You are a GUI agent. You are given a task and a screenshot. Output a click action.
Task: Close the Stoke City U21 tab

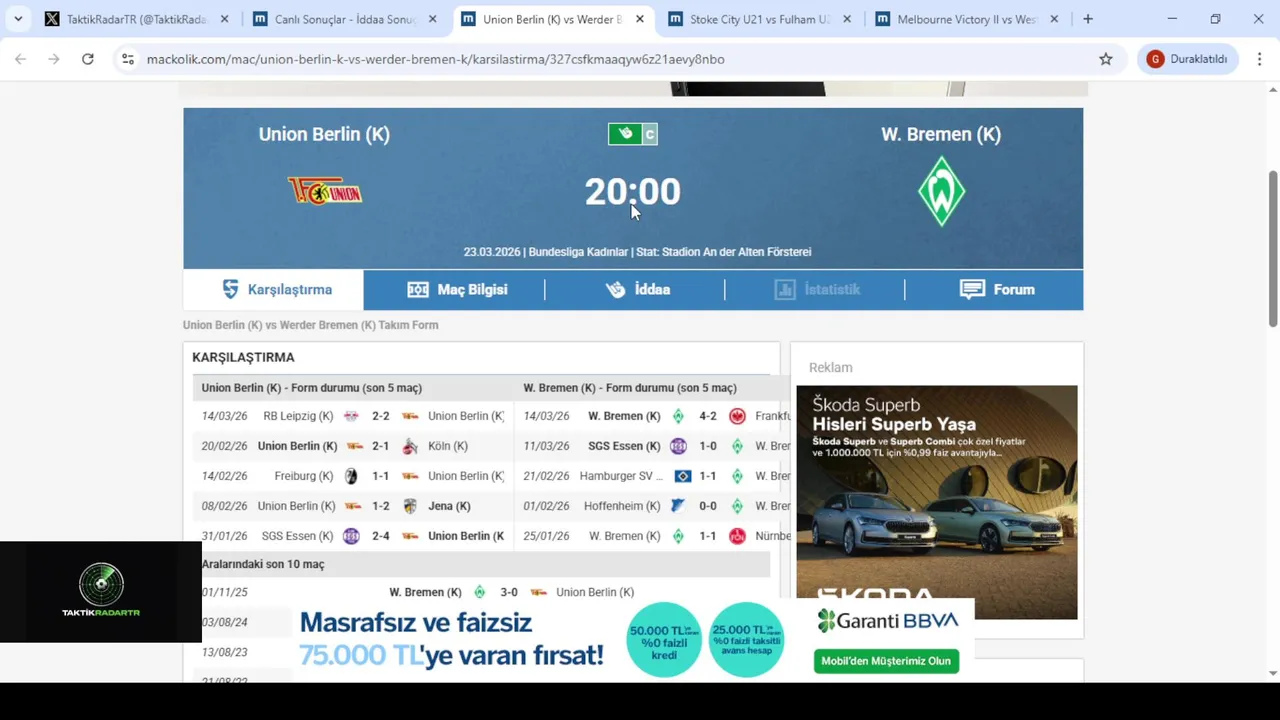847,19
